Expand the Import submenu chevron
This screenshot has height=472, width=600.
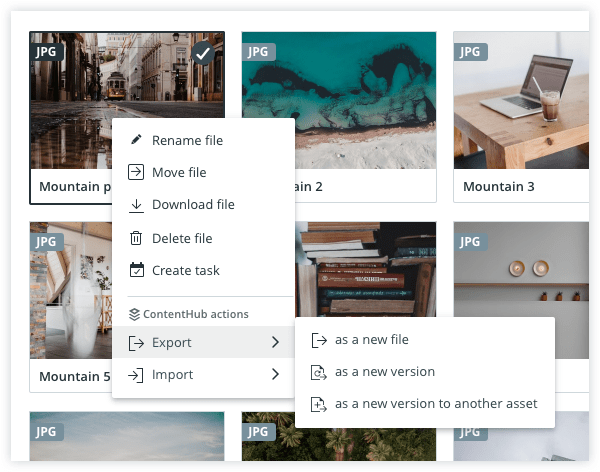pos(275,374)
